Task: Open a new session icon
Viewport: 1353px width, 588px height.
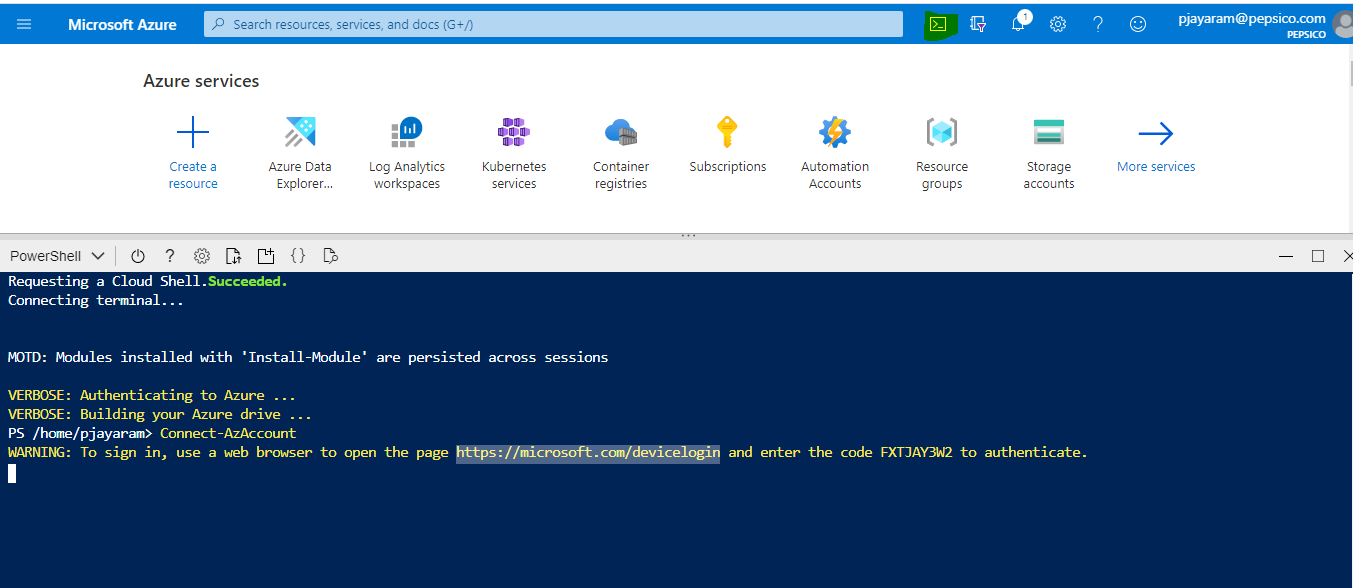Action: [265, 256]
